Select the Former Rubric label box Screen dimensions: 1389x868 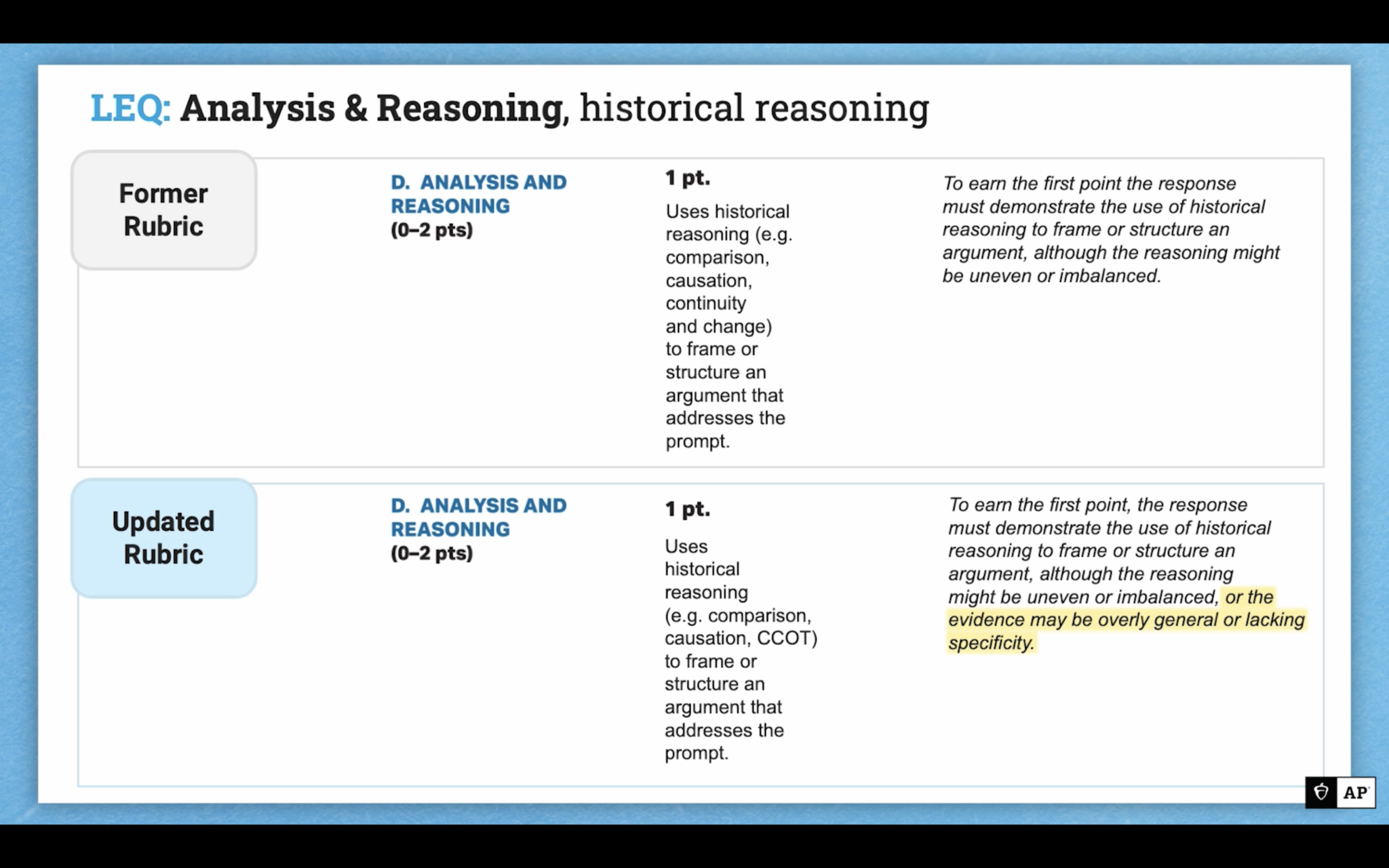(x=163, y=210)
